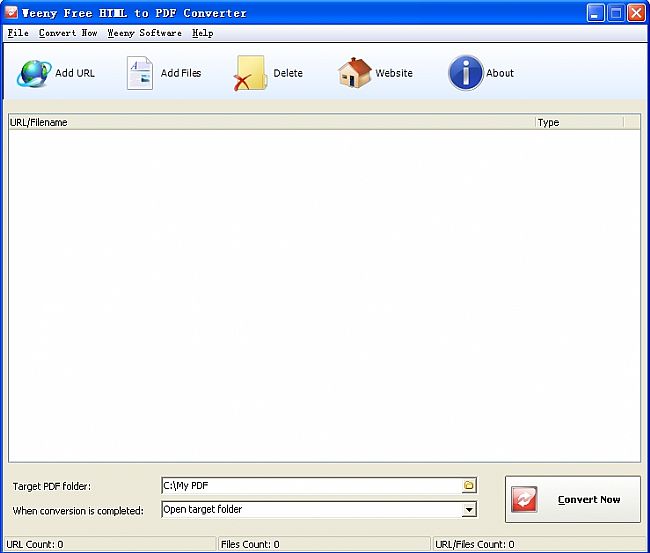Click 'When conversion is completed' label

click(x=78, y=511)
